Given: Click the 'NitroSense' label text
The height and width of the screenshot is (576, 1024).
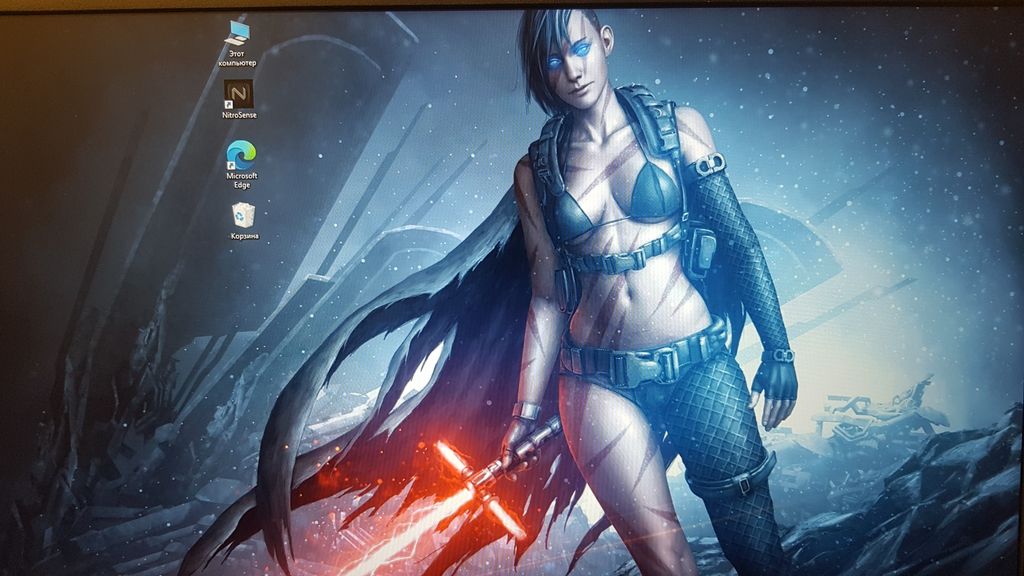Looking at the screenshot, I should 239,115.
